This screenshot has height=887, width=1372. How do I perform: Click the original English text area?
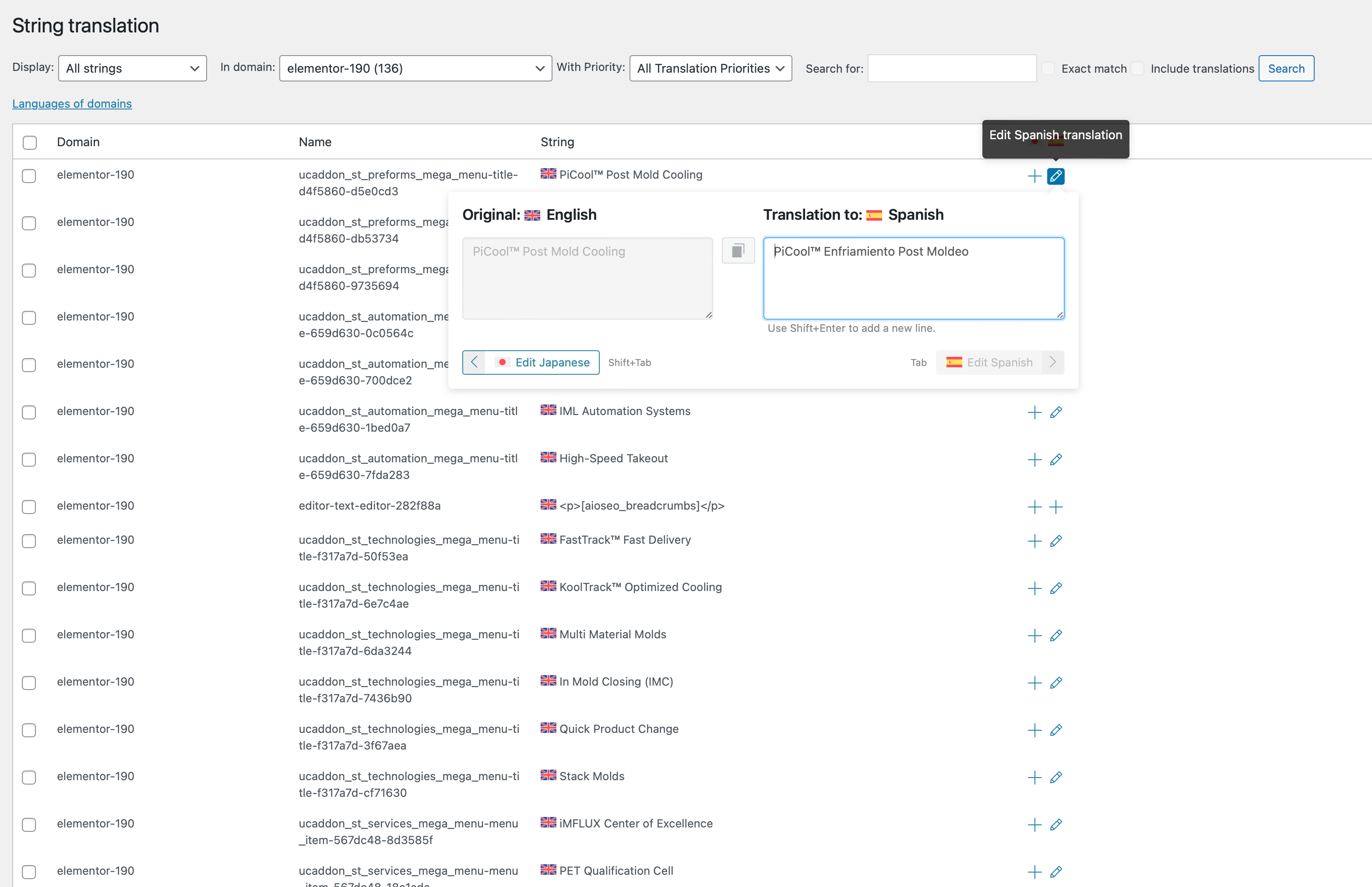[x=587, y=278]
